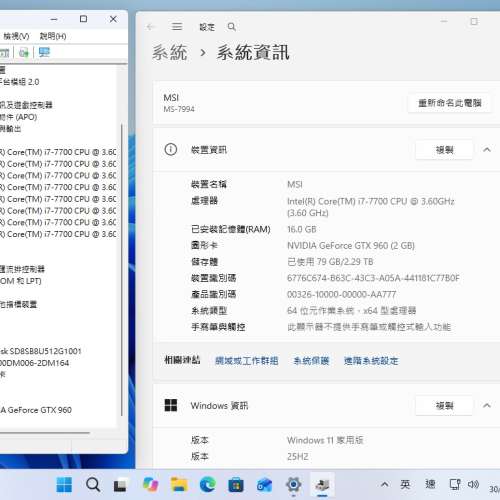The width and height of the screenshot is (500, 500).
Task: Click the 已安裝記憶體(RAM) label
Action: point(231,229)
